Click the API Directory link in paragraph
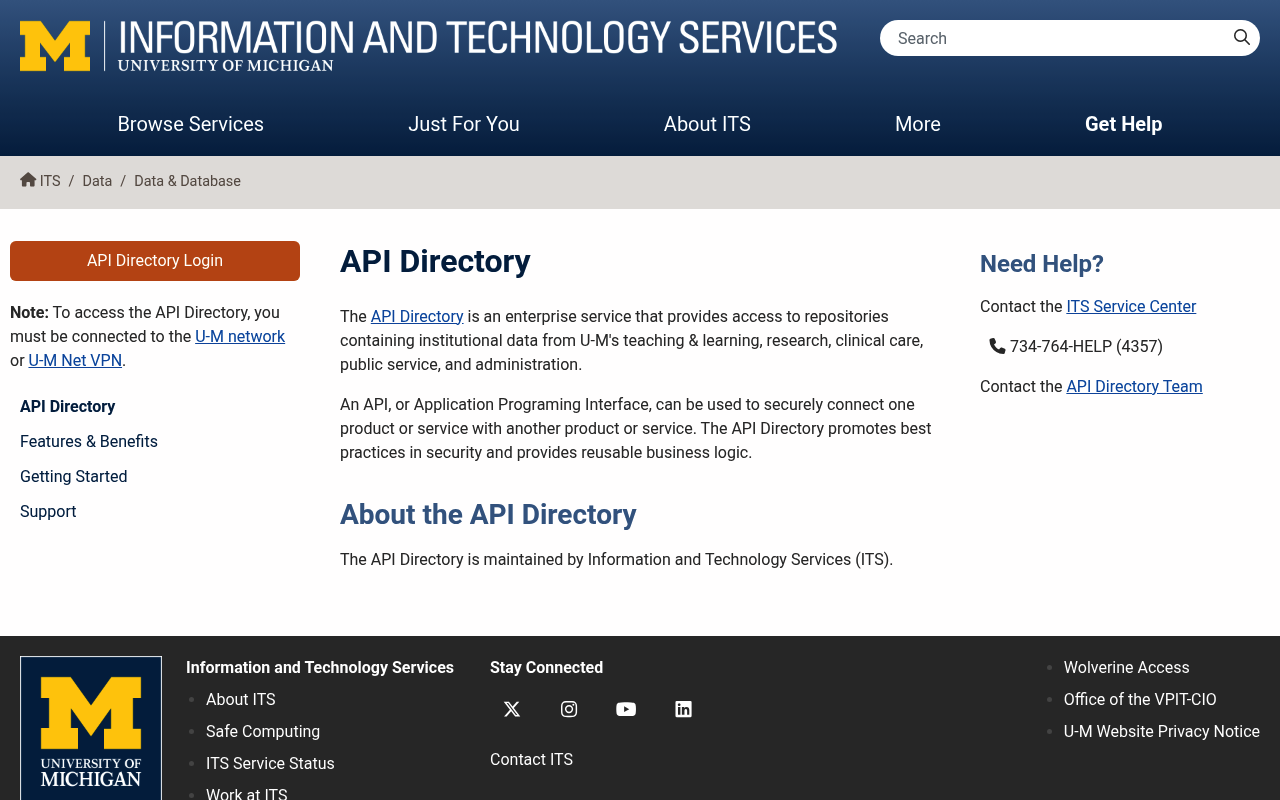Viewport: 1280px width, 800px height. click(x=417, y=317)
